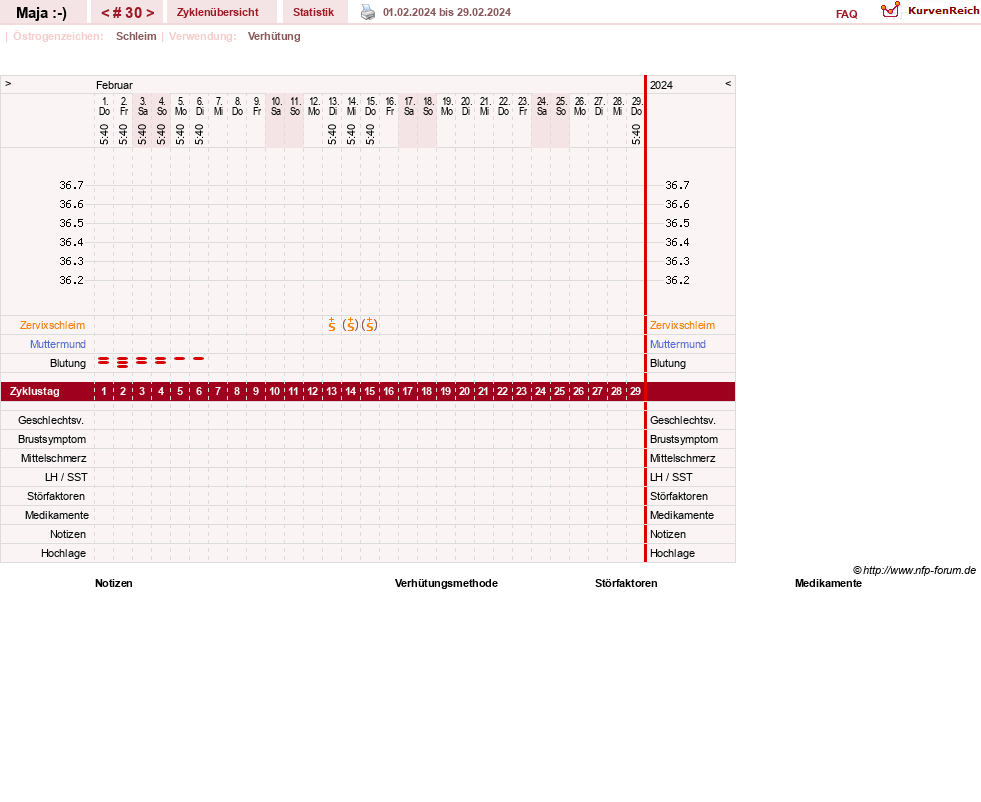Collapse chart with the right '<' arrow
This screenshot has width=981, height=802.
[728, 84]
